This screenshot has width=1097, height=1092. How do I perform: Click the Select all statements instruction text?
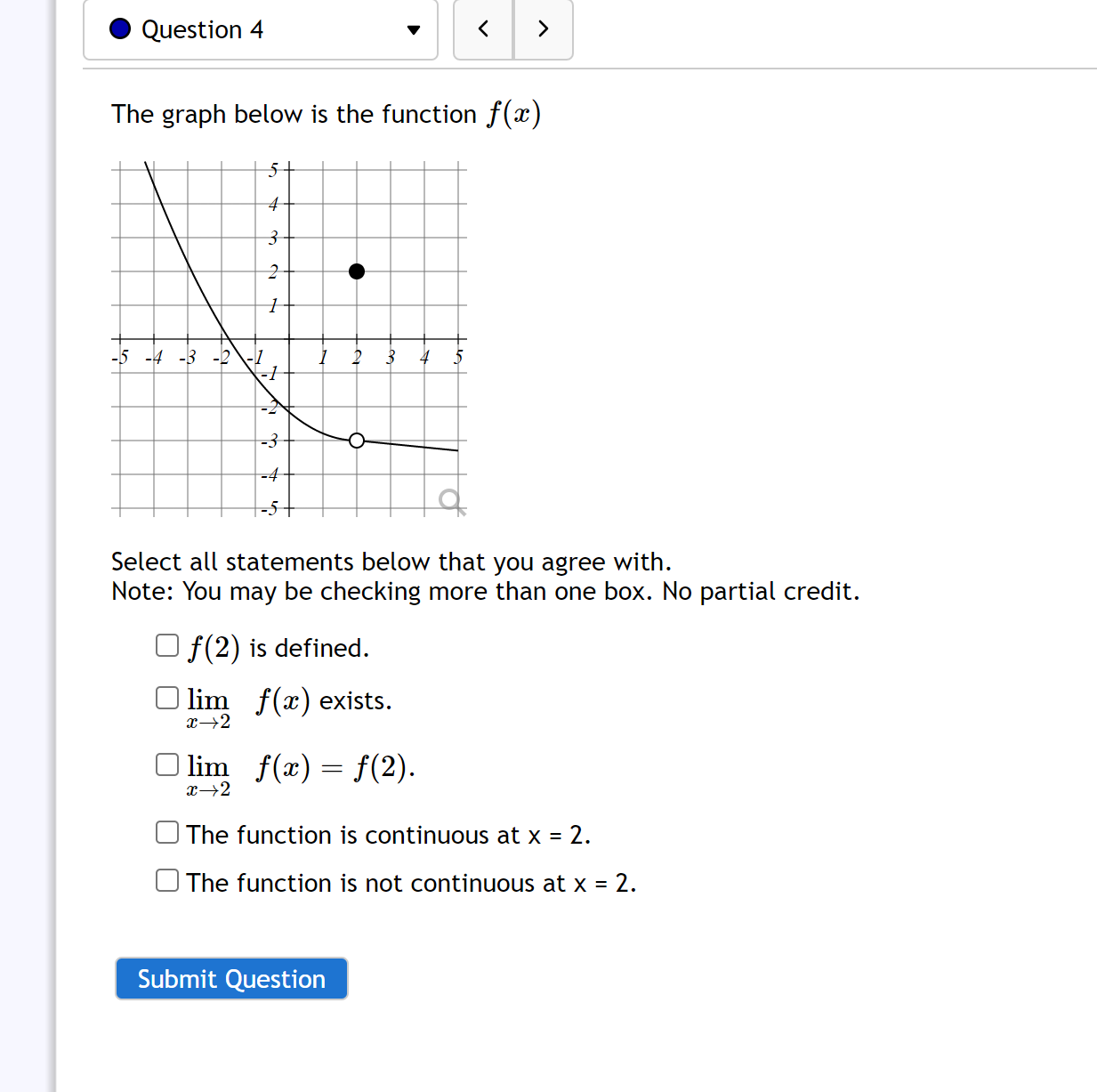[x=391, y=562]
